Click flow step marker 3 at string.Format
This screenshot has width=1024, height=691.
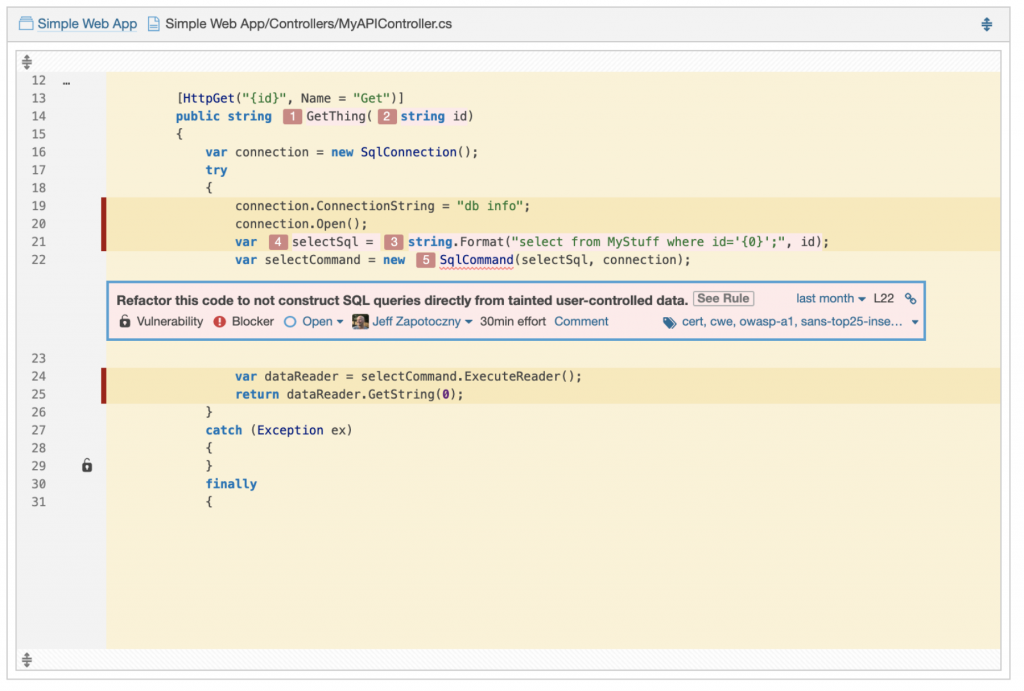(394, 242)
